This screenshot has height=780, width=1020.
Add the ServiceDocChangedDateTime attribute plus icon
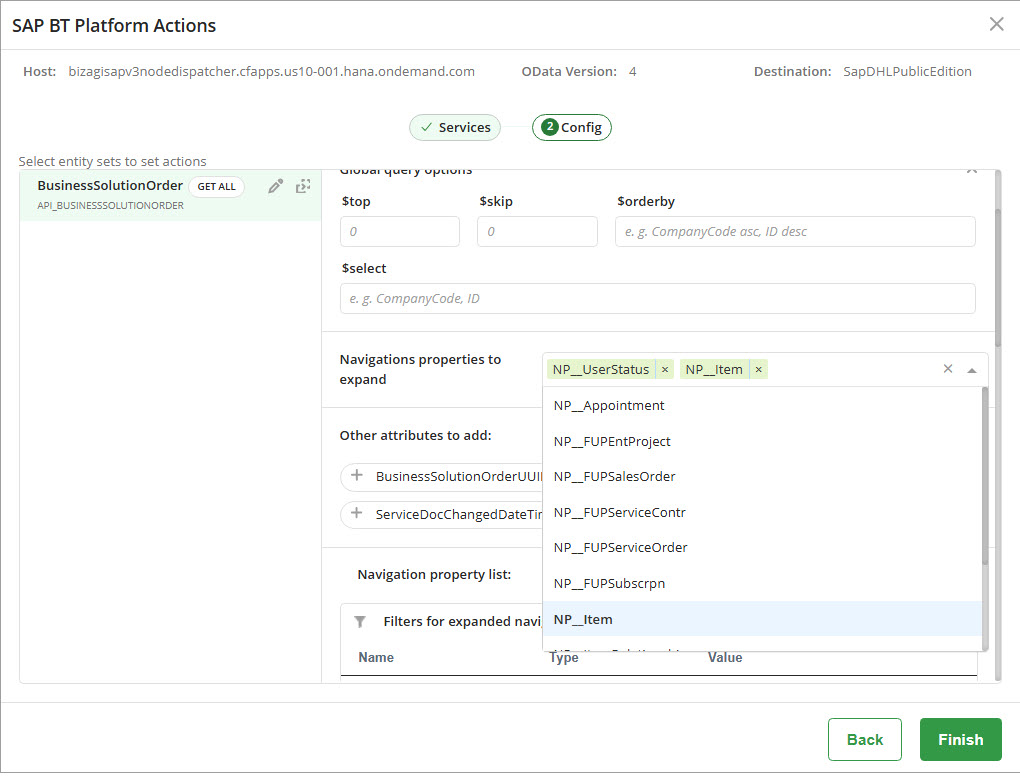(356, 513)
